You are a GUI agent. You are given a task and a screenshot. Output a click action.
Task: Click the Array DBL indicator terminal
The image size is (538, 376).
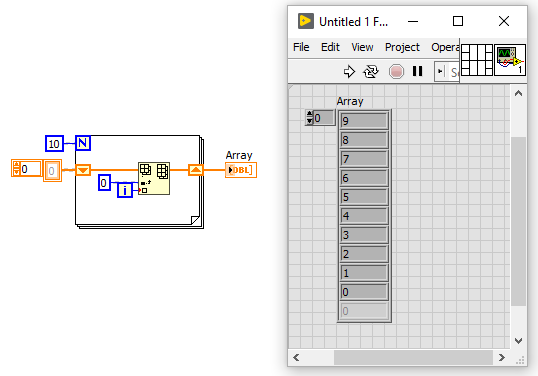[x=241, y=170]
